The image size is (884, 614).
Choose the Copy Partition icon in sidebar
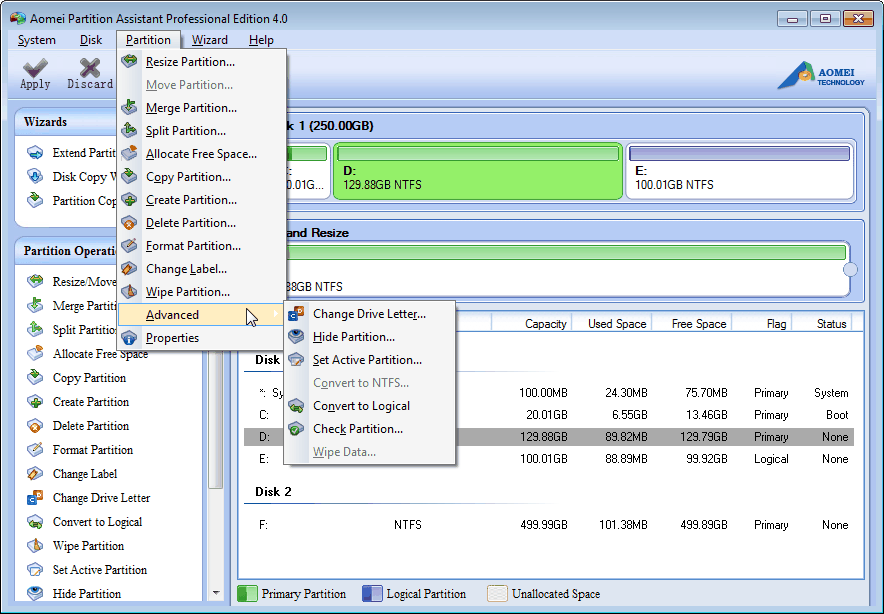35,378
